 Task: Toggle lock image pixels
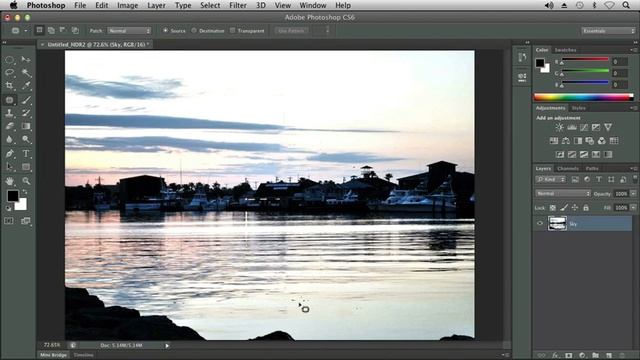[x=564, y=208]
